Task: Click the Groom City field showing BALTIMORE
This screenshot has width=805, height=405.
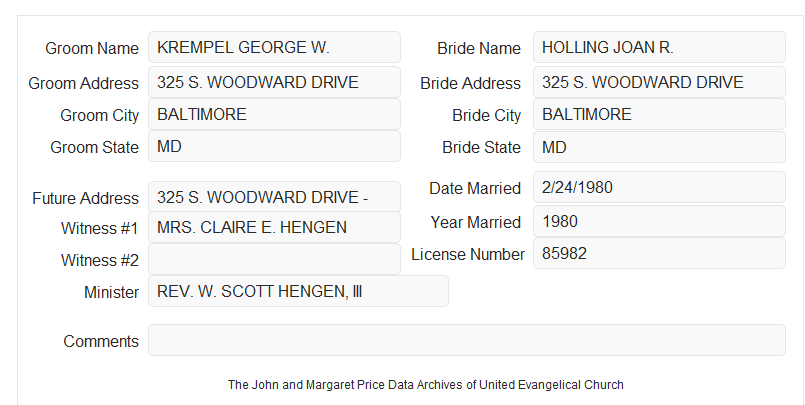Action: coord(274,114)
